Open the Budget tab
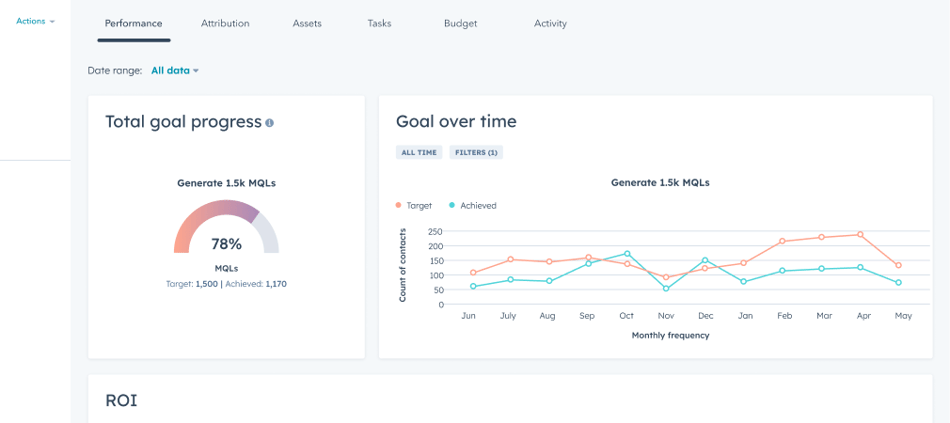 pyautogui.click(x=460, y=23)
